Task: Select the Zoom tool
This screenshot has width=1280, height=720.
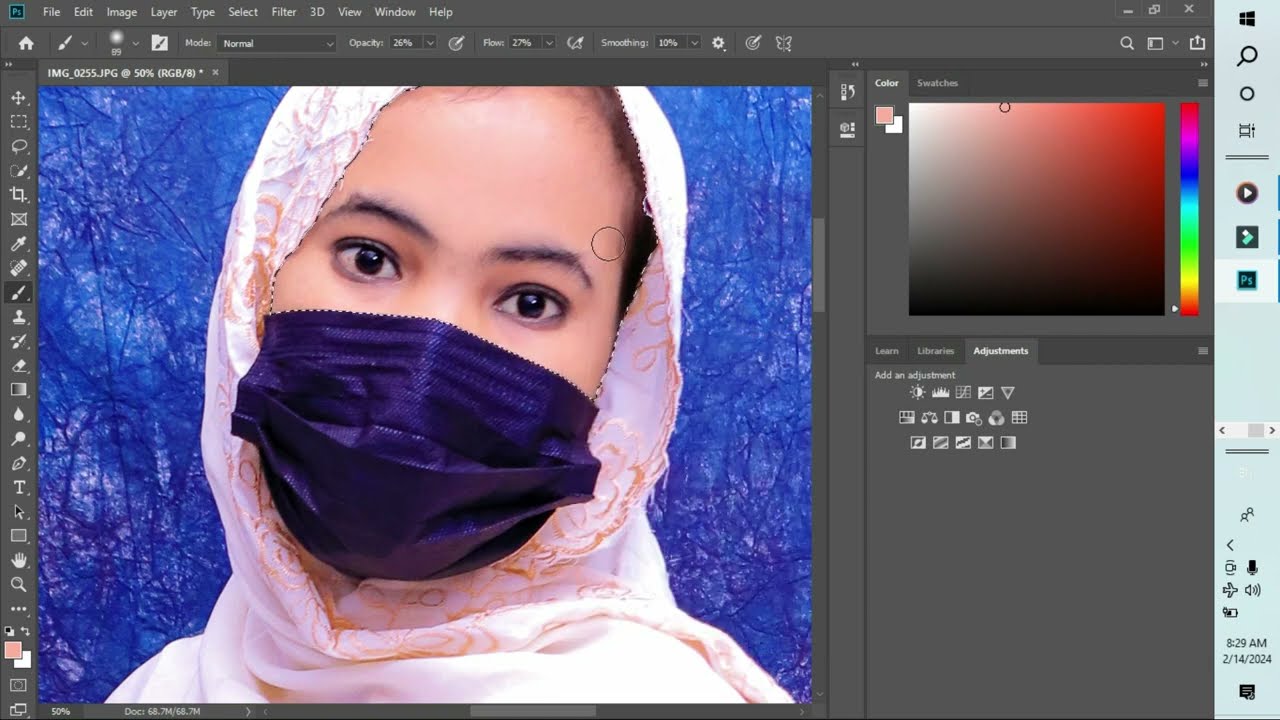Action: 18,584
